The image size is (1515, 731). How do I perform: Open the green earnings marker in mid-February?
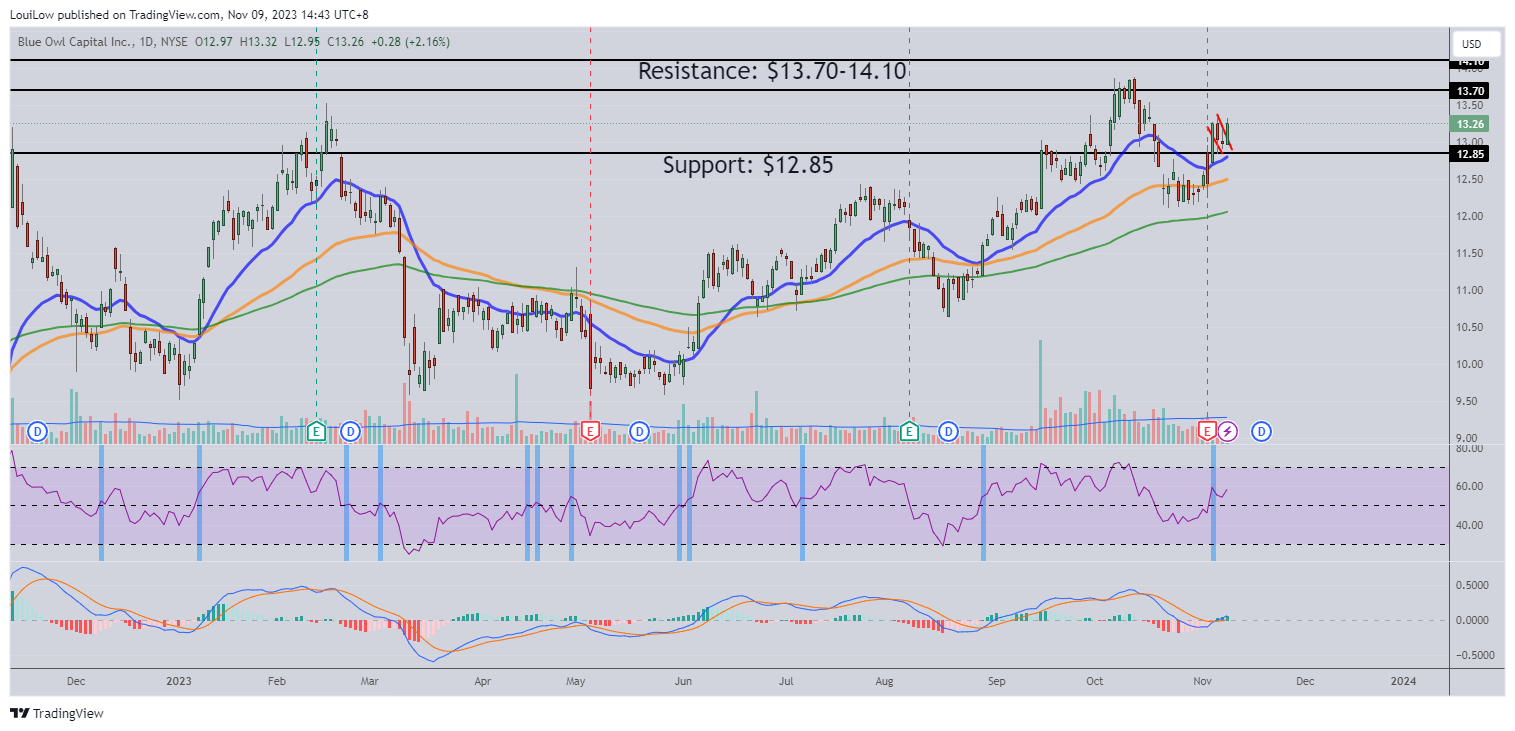point(316,431)
